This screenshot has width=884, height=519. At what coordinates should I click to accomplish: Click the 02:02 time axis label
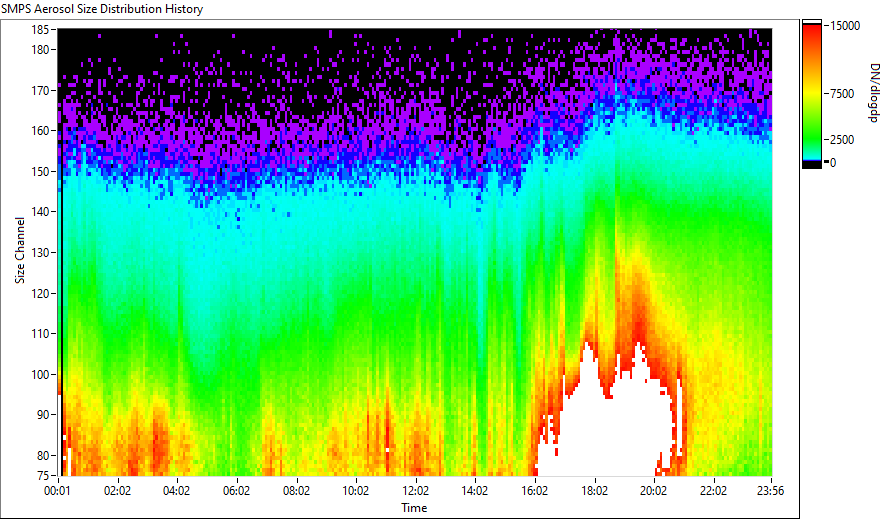click(117, 491)
